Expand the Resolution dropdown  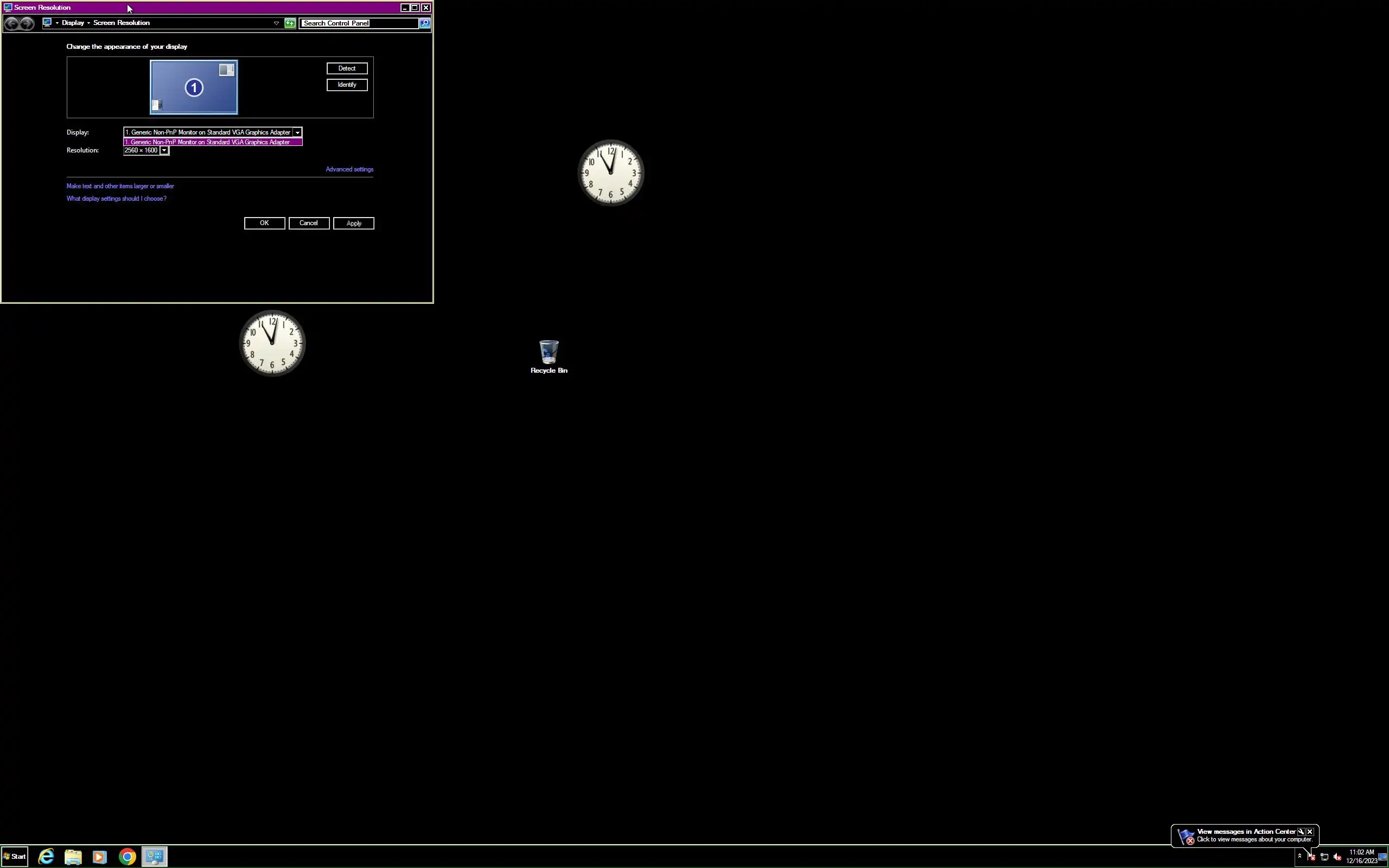164,150
